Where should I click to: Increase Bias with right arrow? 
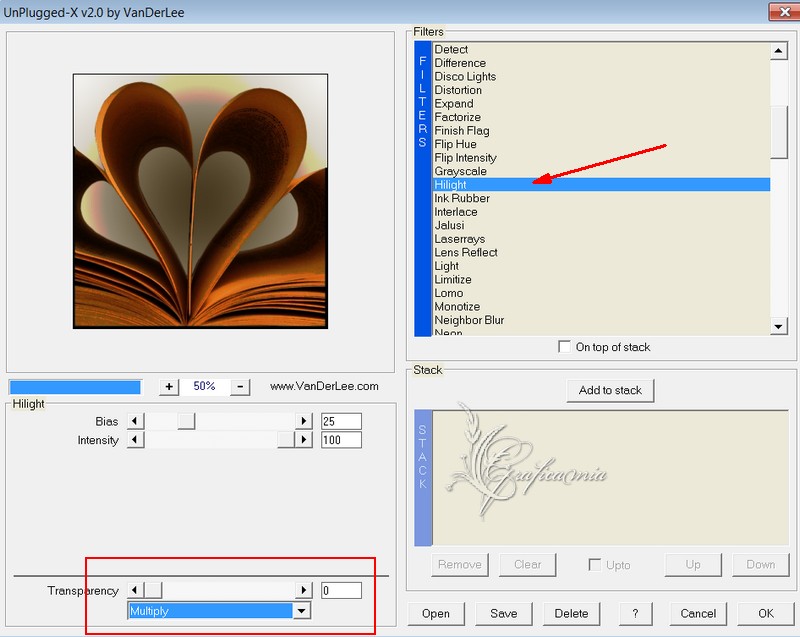304,421
